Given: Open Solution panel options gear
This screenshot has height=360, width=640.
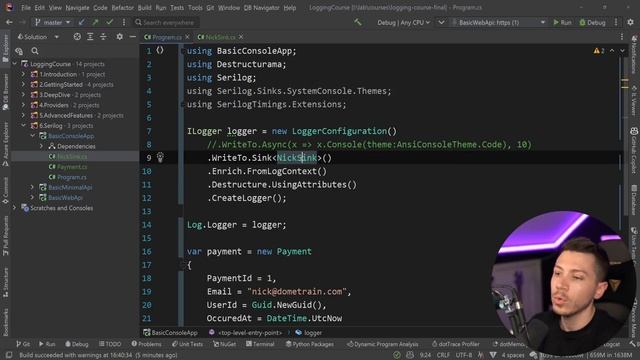Looking at the screenshot, I should 119,37.
